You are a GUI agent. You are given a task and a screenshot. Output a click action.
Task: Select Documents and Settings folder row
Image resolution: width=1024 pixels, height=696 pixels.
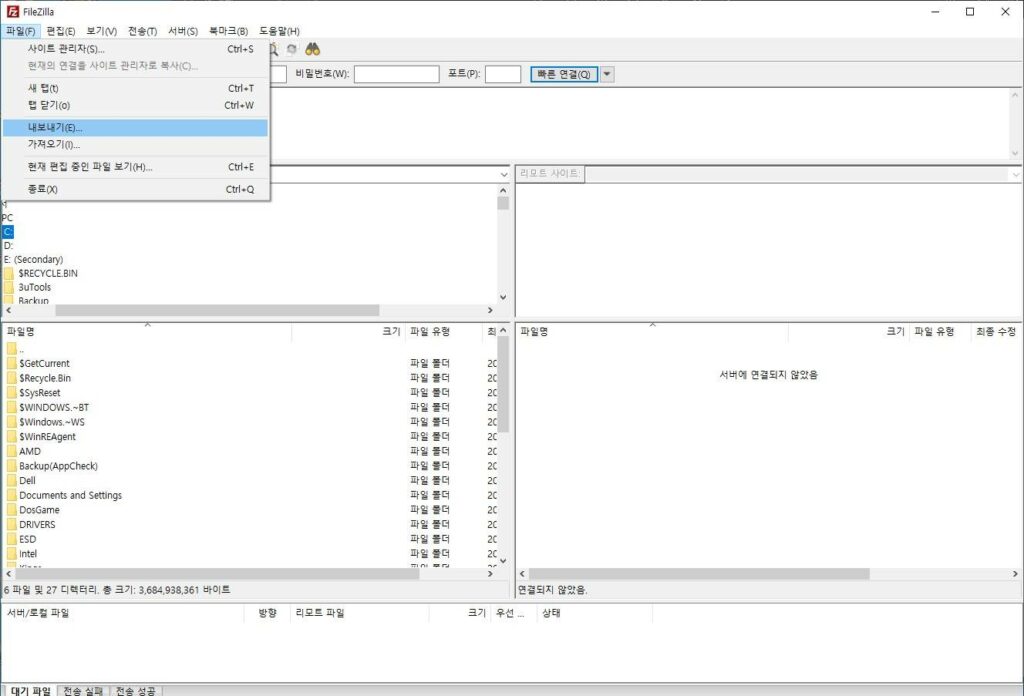(x=249, y=496)
